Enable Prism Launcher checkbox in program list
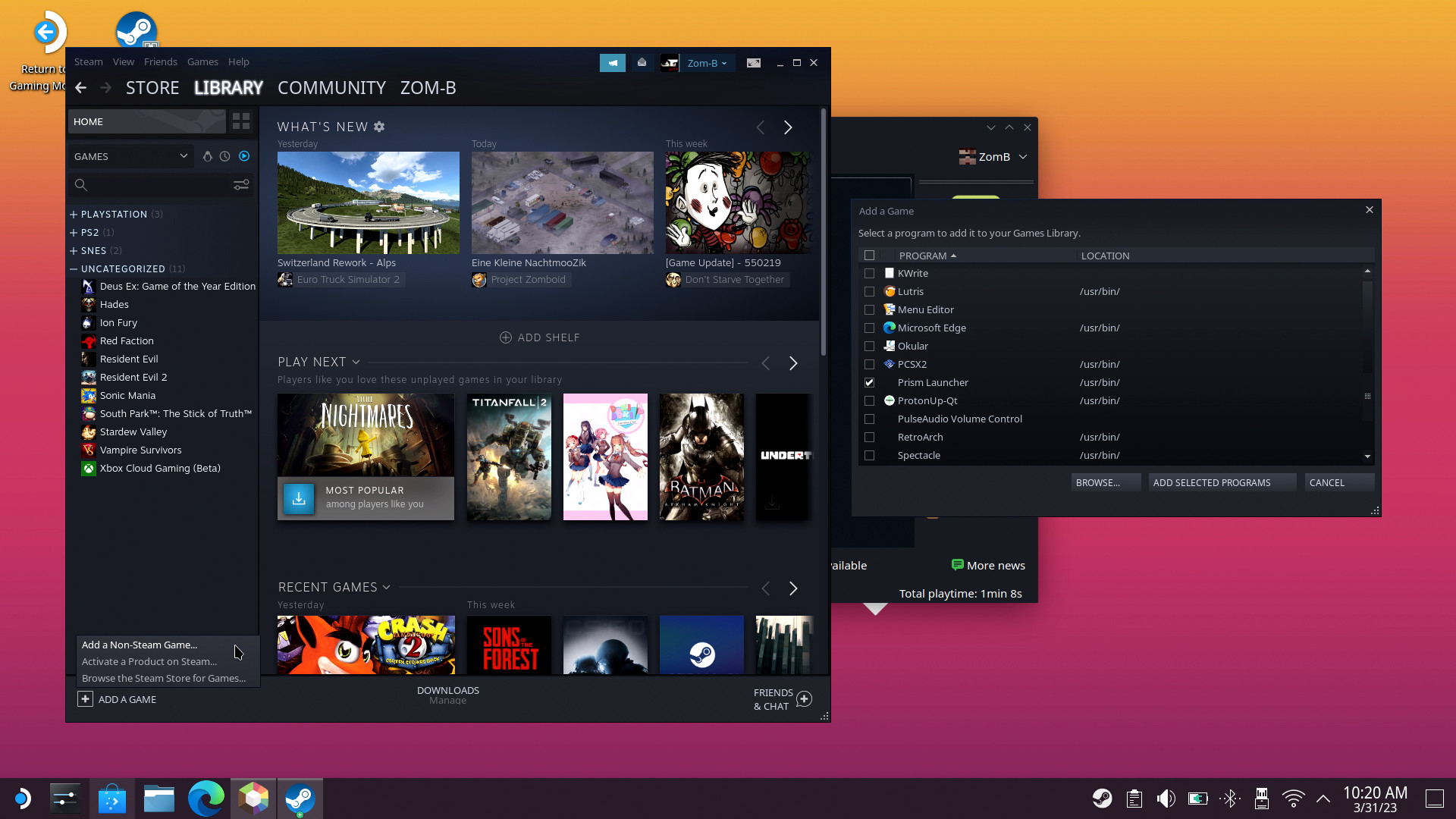The width and height of the screenshot is (1456, 819). coord(869,382)
